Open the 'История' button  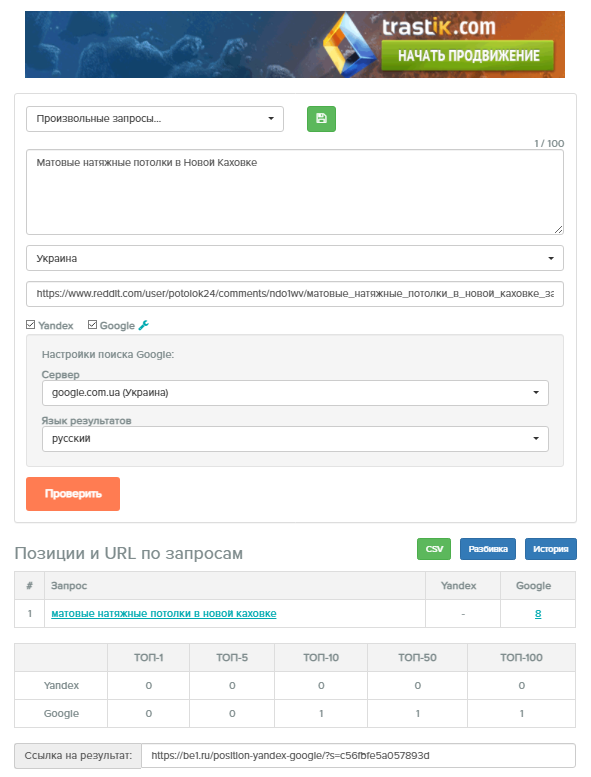click(x=550, y=549)
